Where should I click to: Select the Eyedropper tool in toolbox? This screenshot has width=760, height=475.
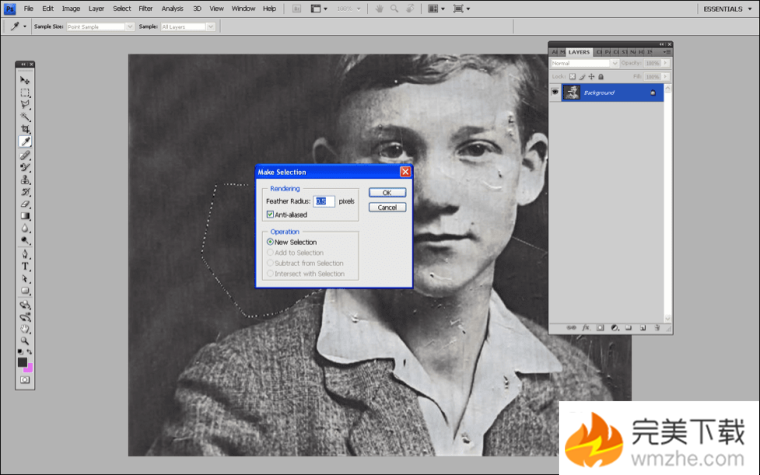tap(25, 142)
